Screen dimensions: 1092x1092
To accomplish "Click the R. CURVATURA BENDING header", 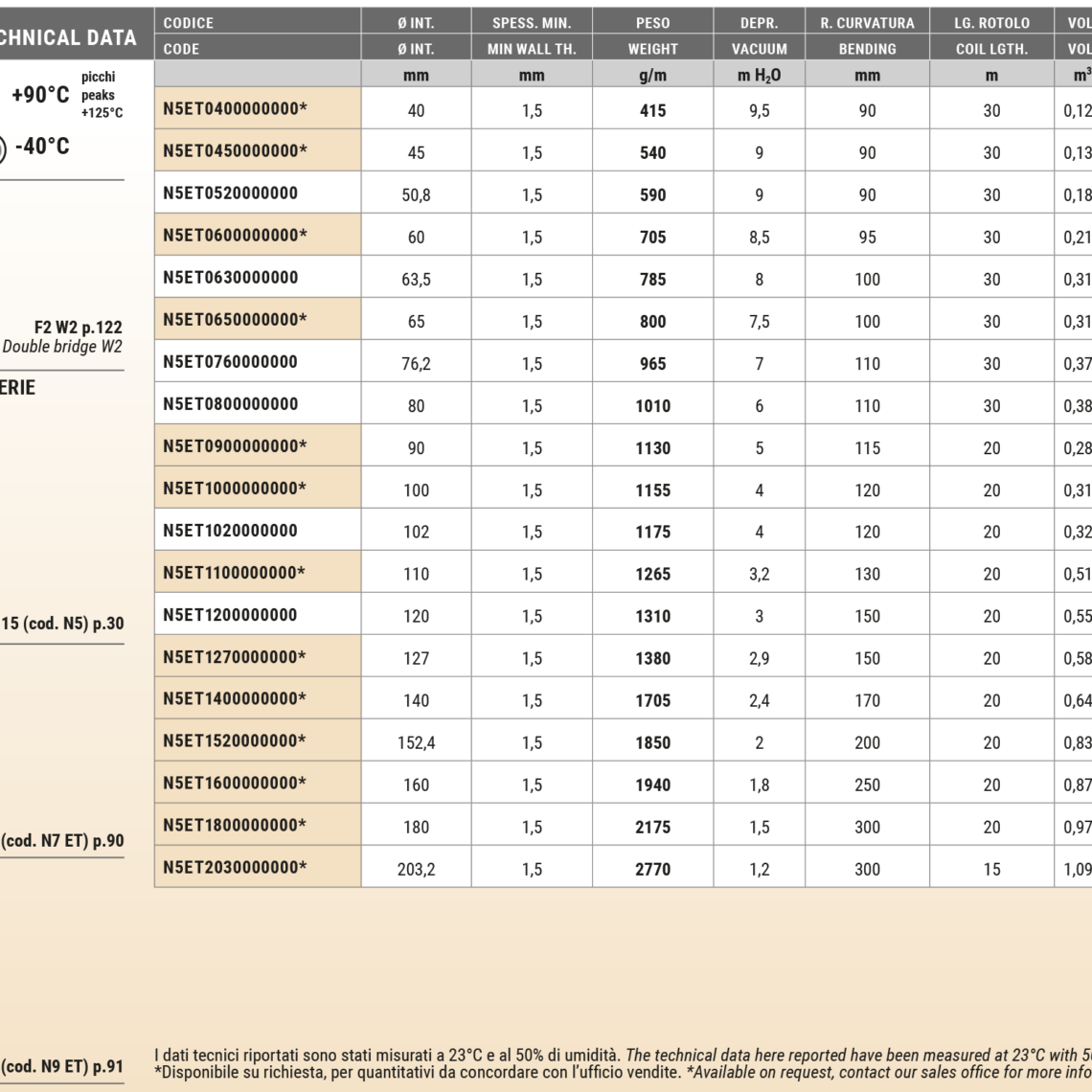I will [867, 35].
